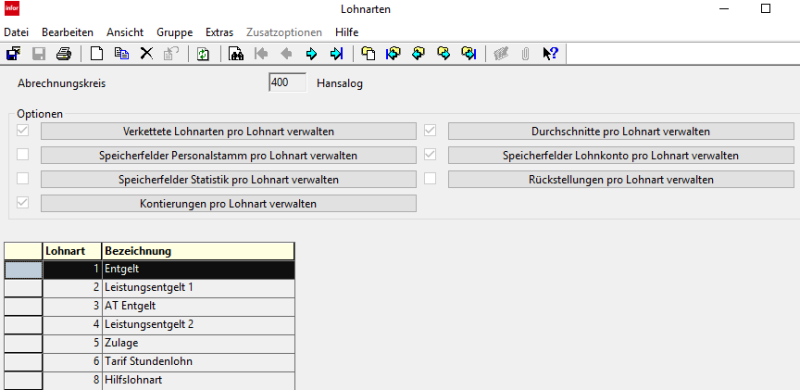This screenshot has height=390, width=800.
Task: Open the Ansicht menu
Action: (x=125, y=32)
